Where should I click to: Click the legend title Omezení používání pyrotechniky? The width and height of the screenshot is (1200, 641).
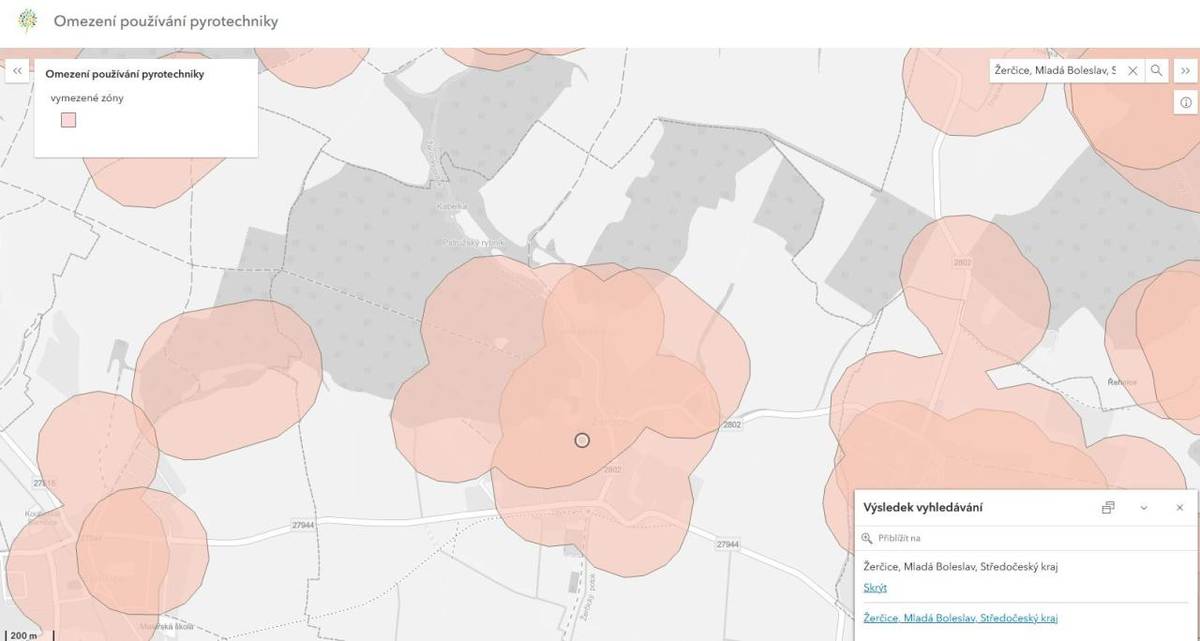point(125,74)
